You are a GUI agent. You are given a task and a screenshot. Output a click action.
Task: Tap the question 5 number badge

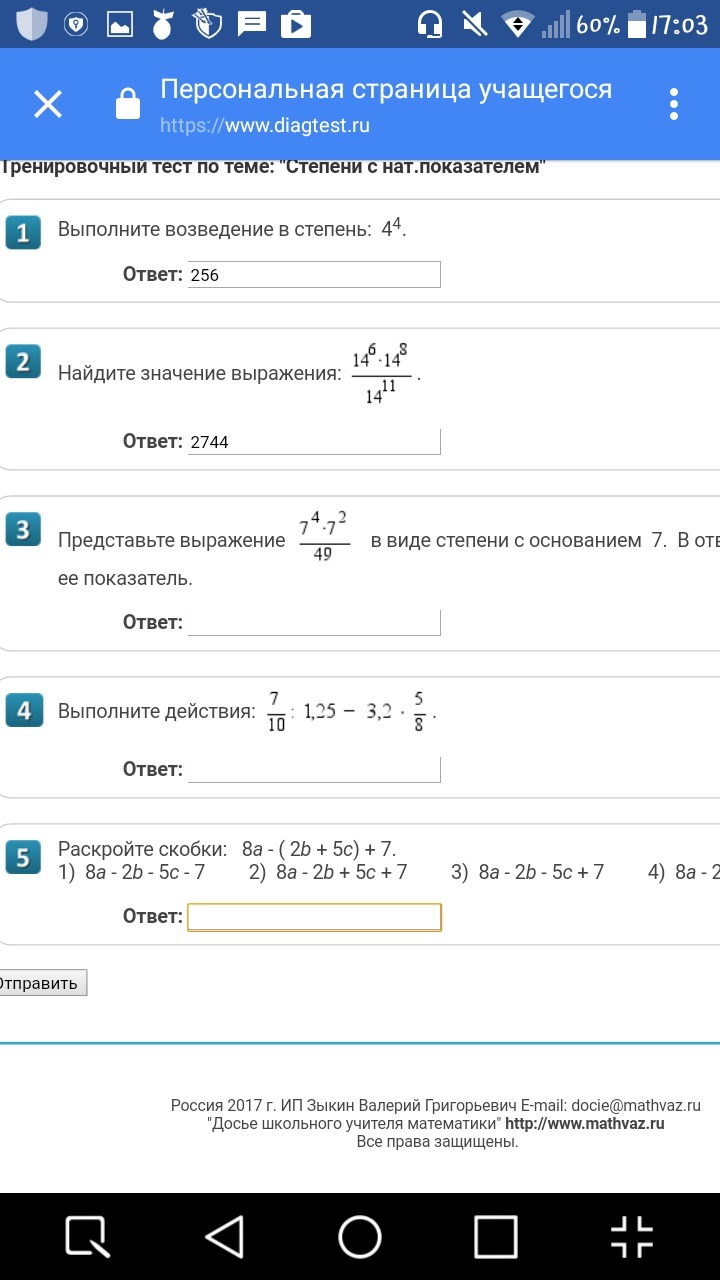(23, 857)
